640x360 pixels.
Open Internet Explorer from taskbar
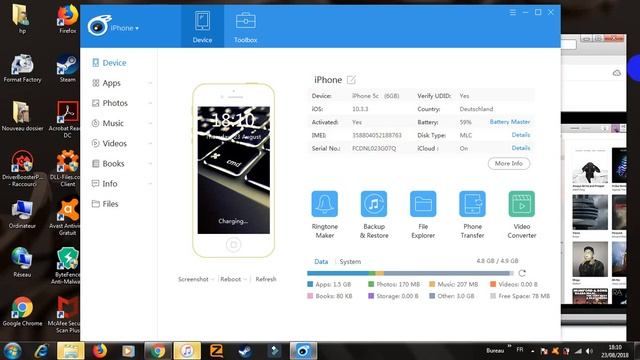(x=42, y=351)
